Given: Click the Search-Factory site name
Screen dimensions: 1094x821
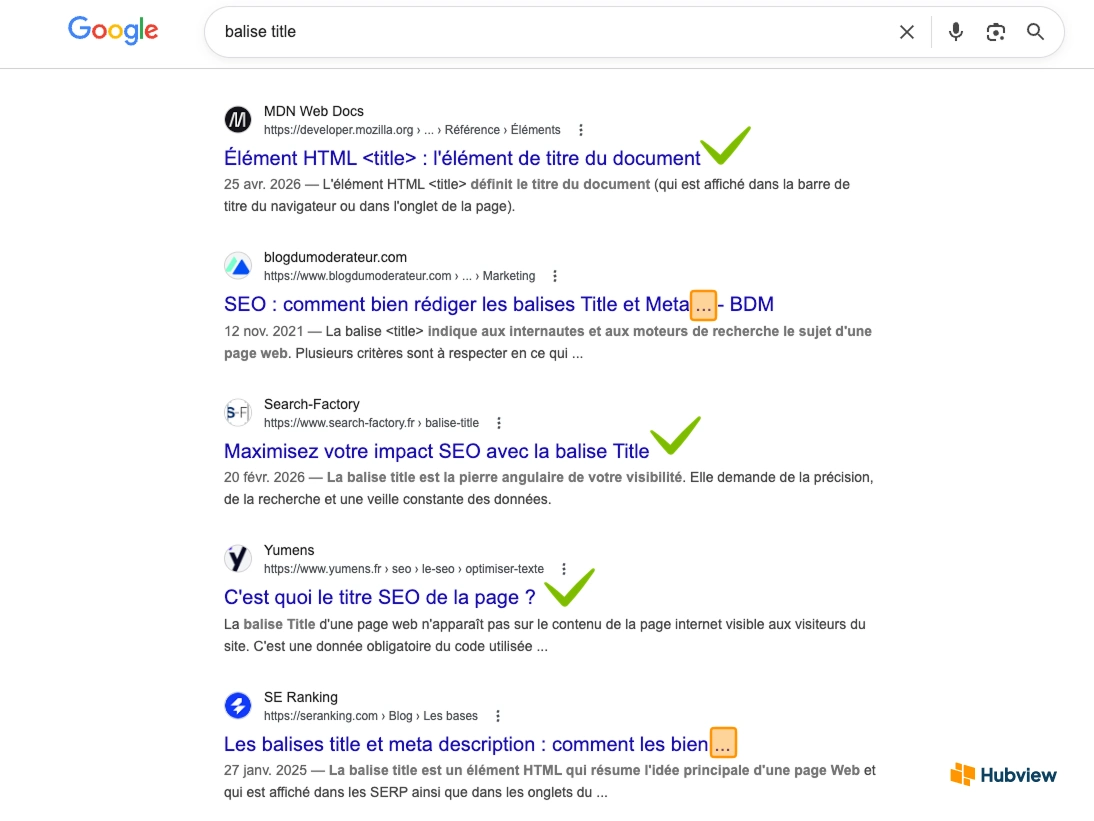Looking at the screenshot, I should [311, 405].
